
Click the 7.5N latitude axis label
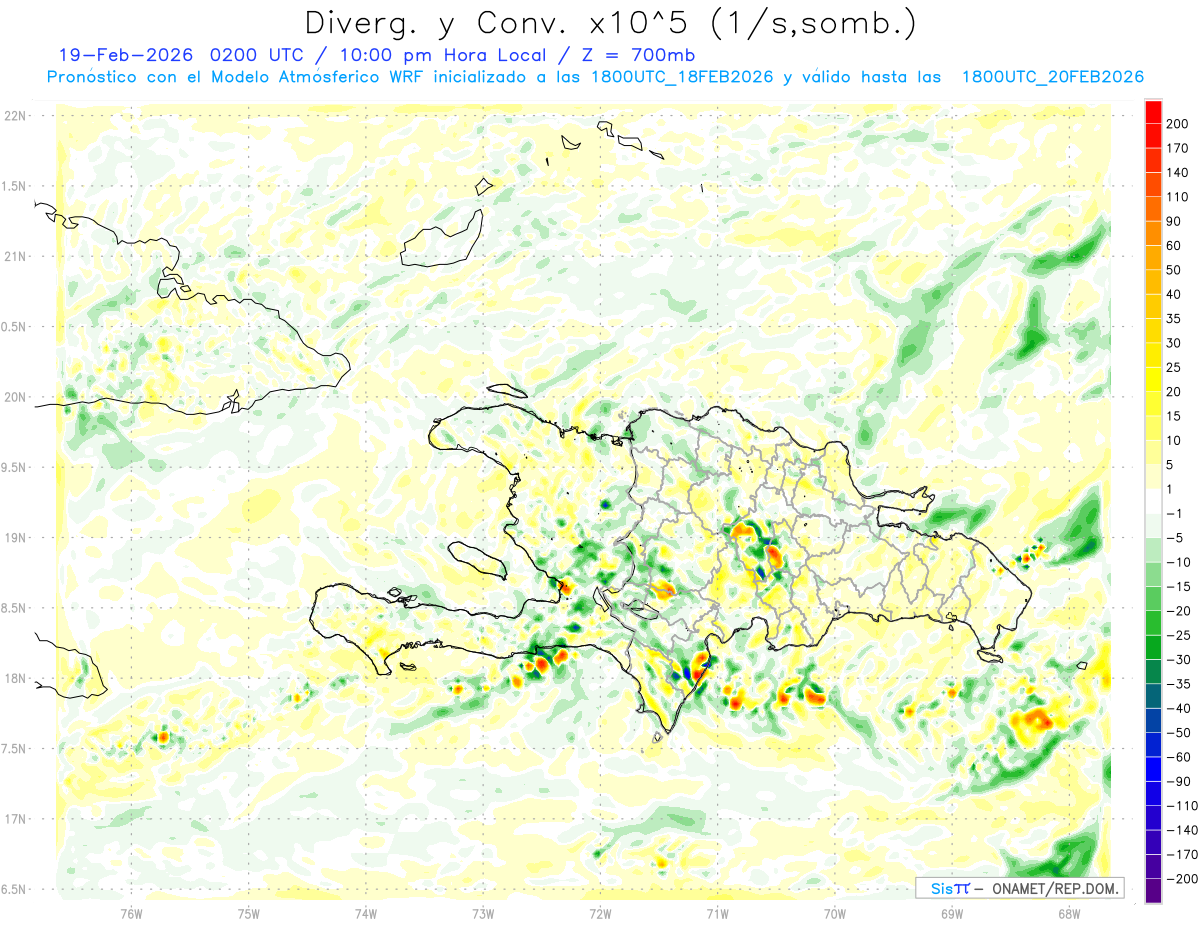pyautogui.click(x=14, y=749)
